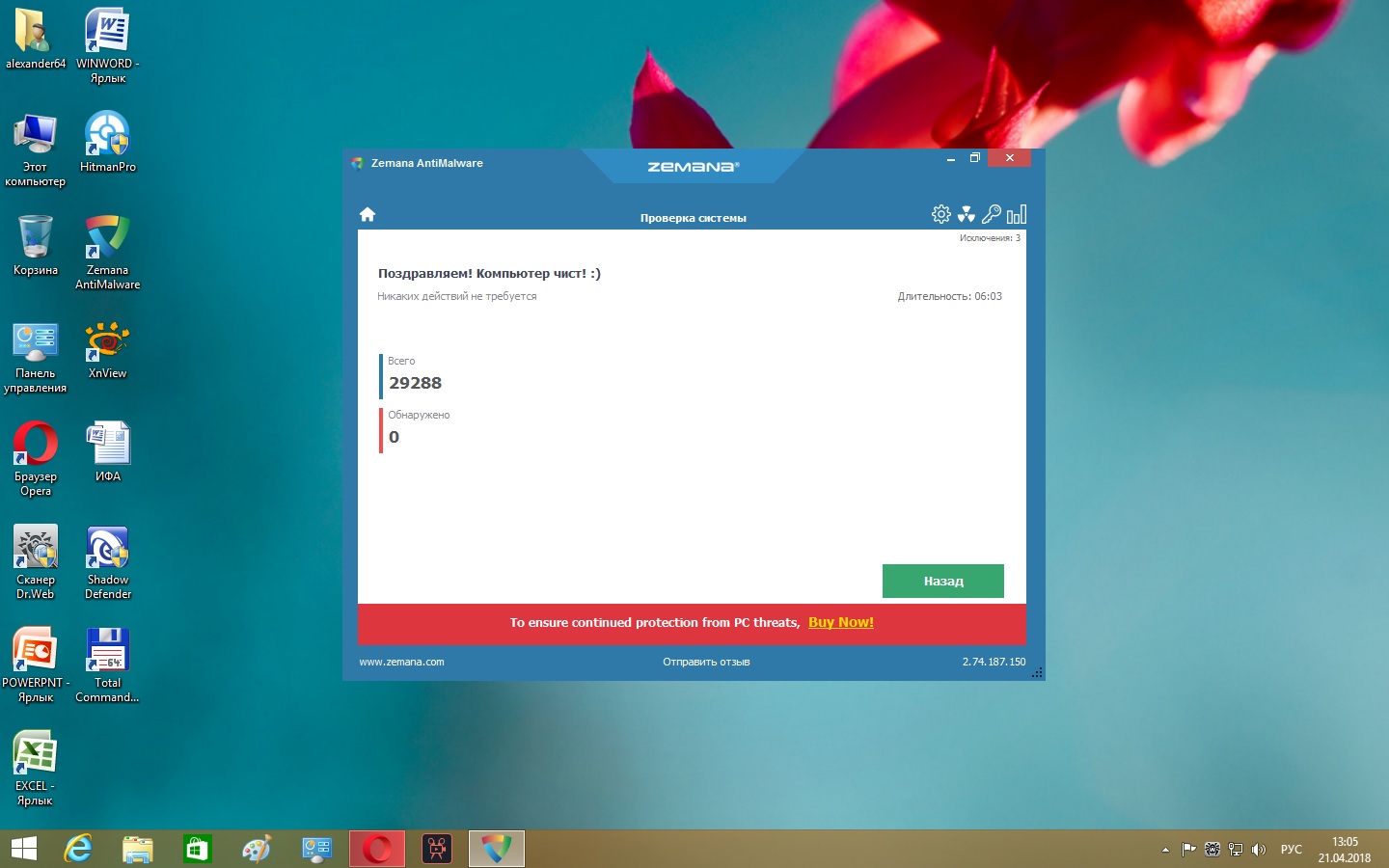Select the HitmanPro desktop icon
This screenshot has height=868, width=1389.
pyautogui.click(x=108, y=142)
